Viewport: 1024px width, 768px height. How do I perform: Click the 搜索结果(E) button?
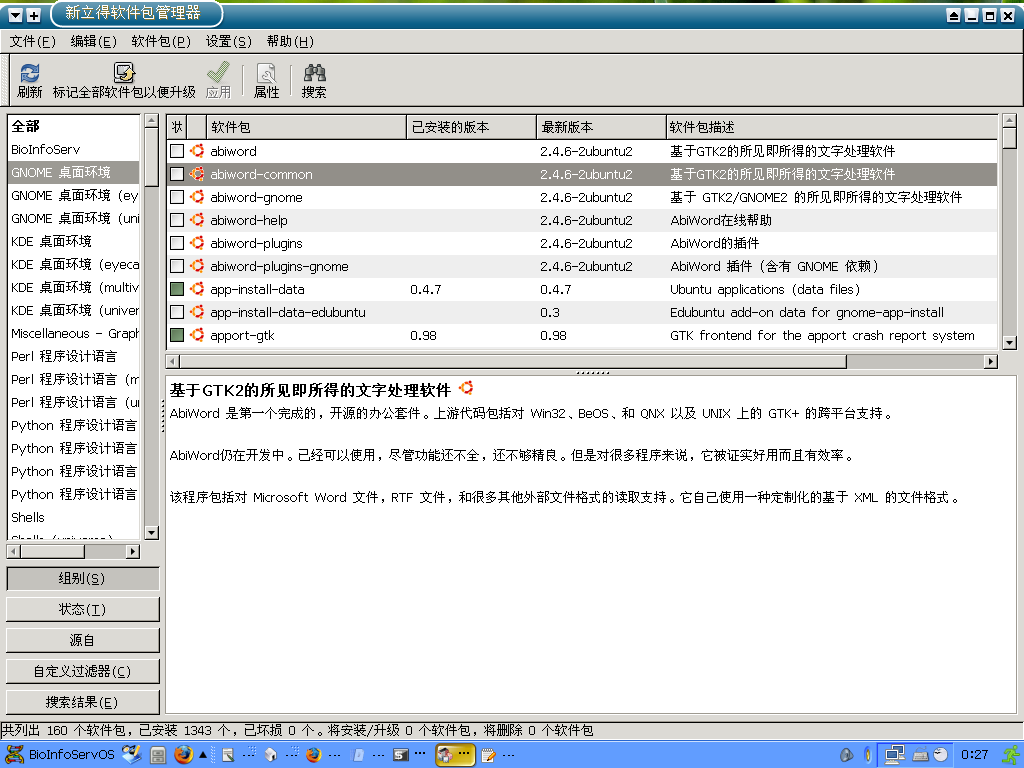tap(82, 702)
